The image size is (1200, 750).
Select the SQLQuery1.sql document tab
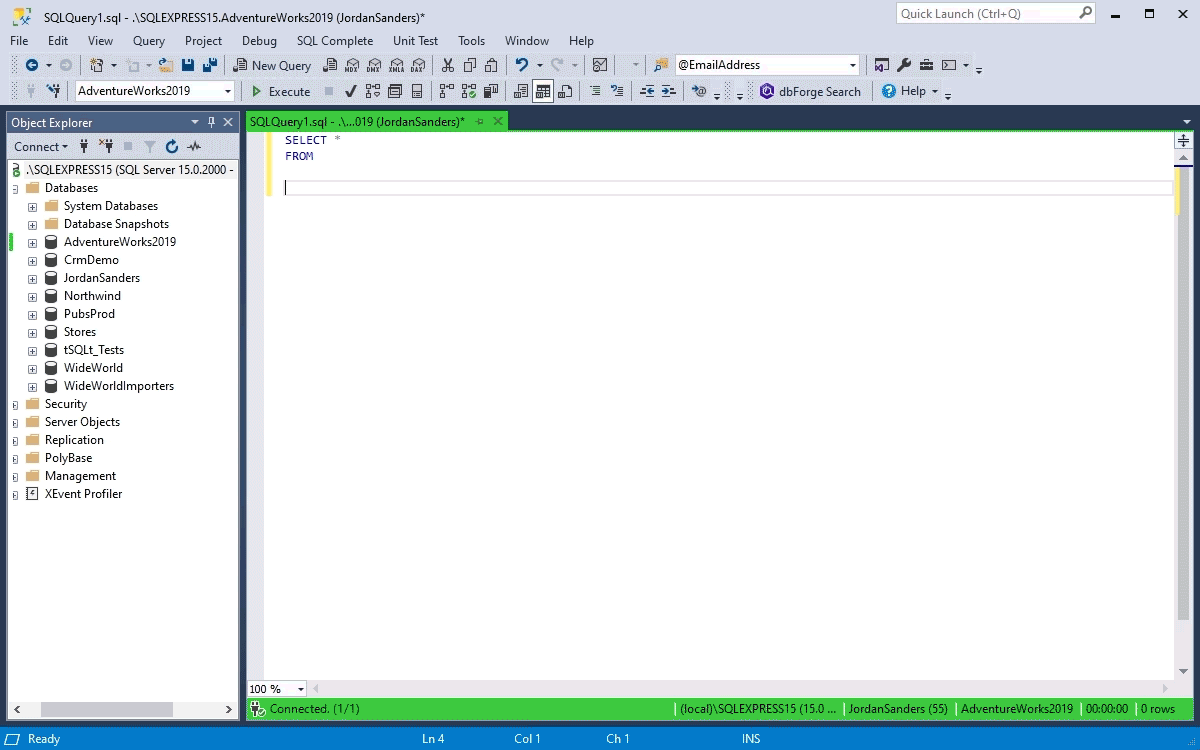click(x=357, y=121)
